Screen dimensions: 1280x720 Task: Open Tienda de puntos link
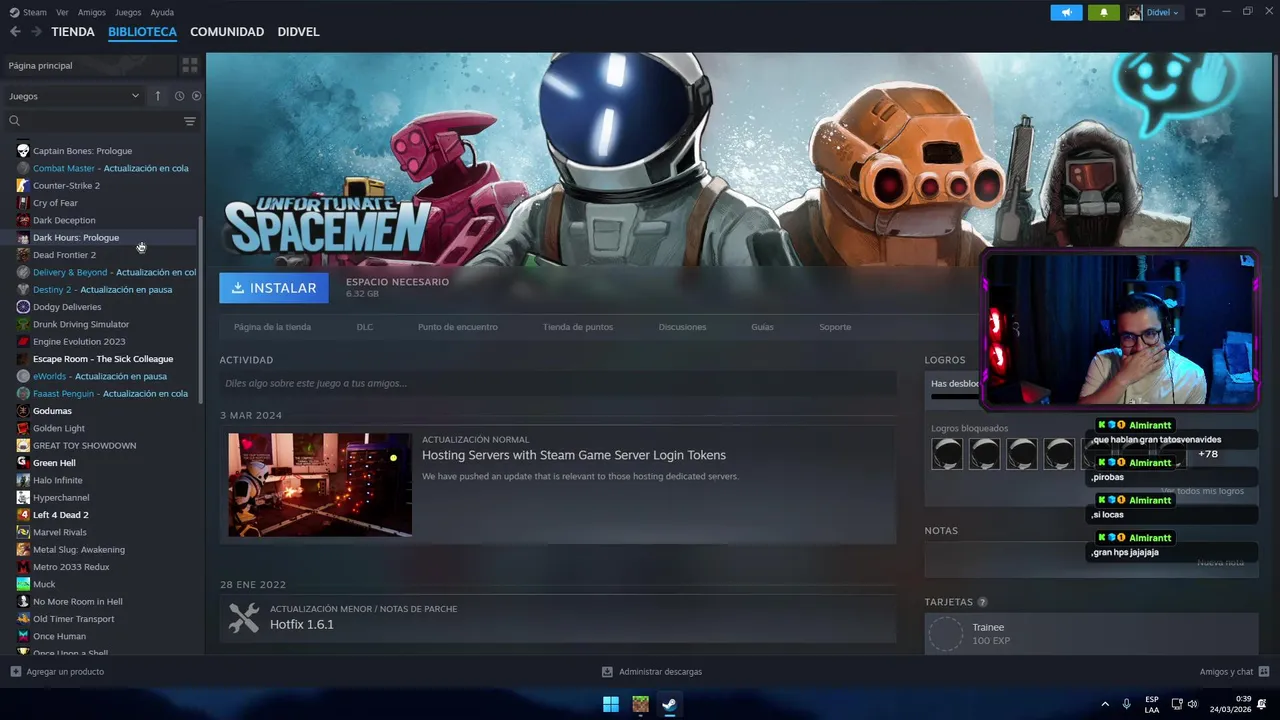[578, 327]
